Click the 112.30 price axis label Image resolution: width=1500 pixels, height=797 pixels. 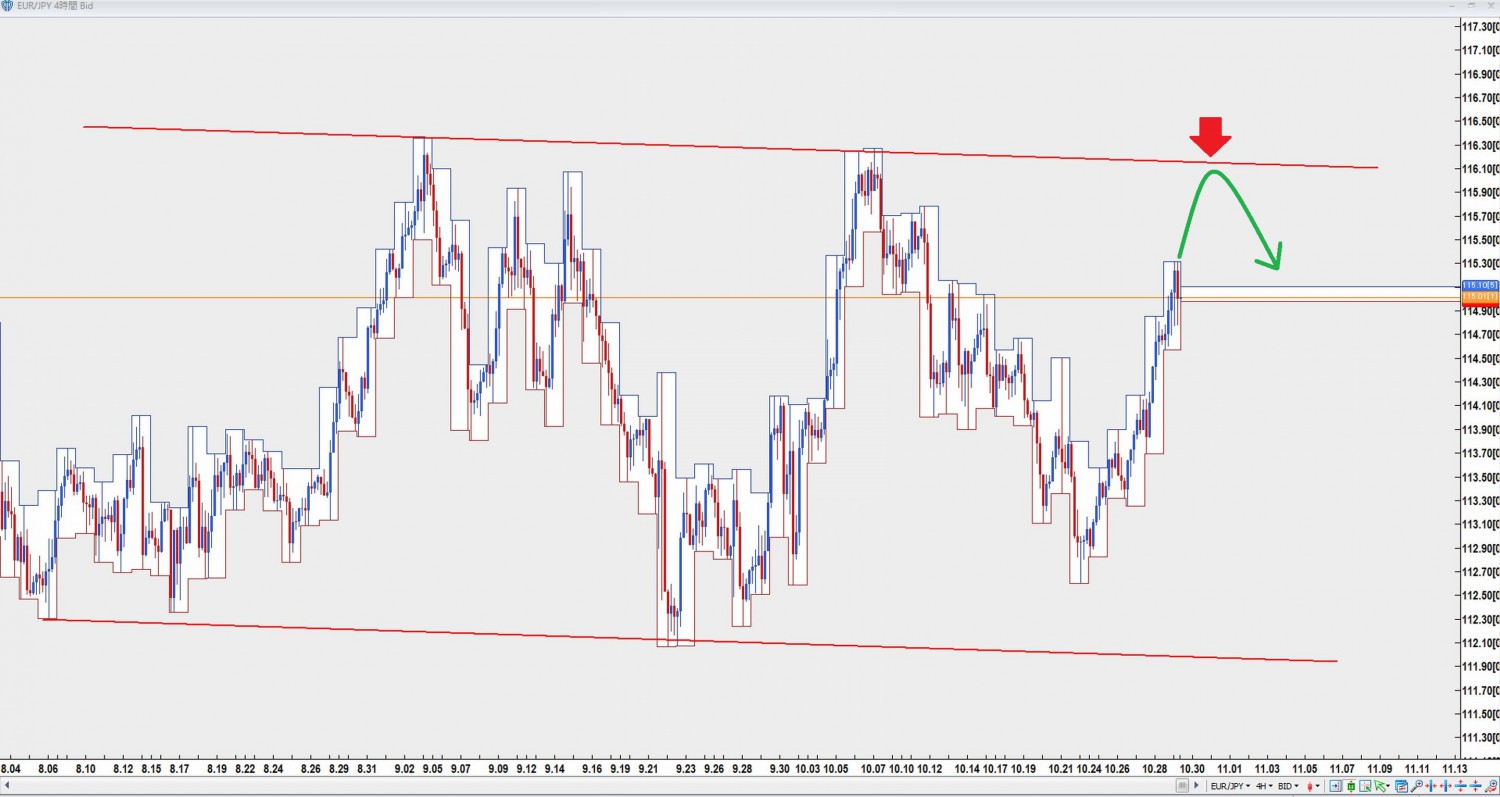point(1479,619)
